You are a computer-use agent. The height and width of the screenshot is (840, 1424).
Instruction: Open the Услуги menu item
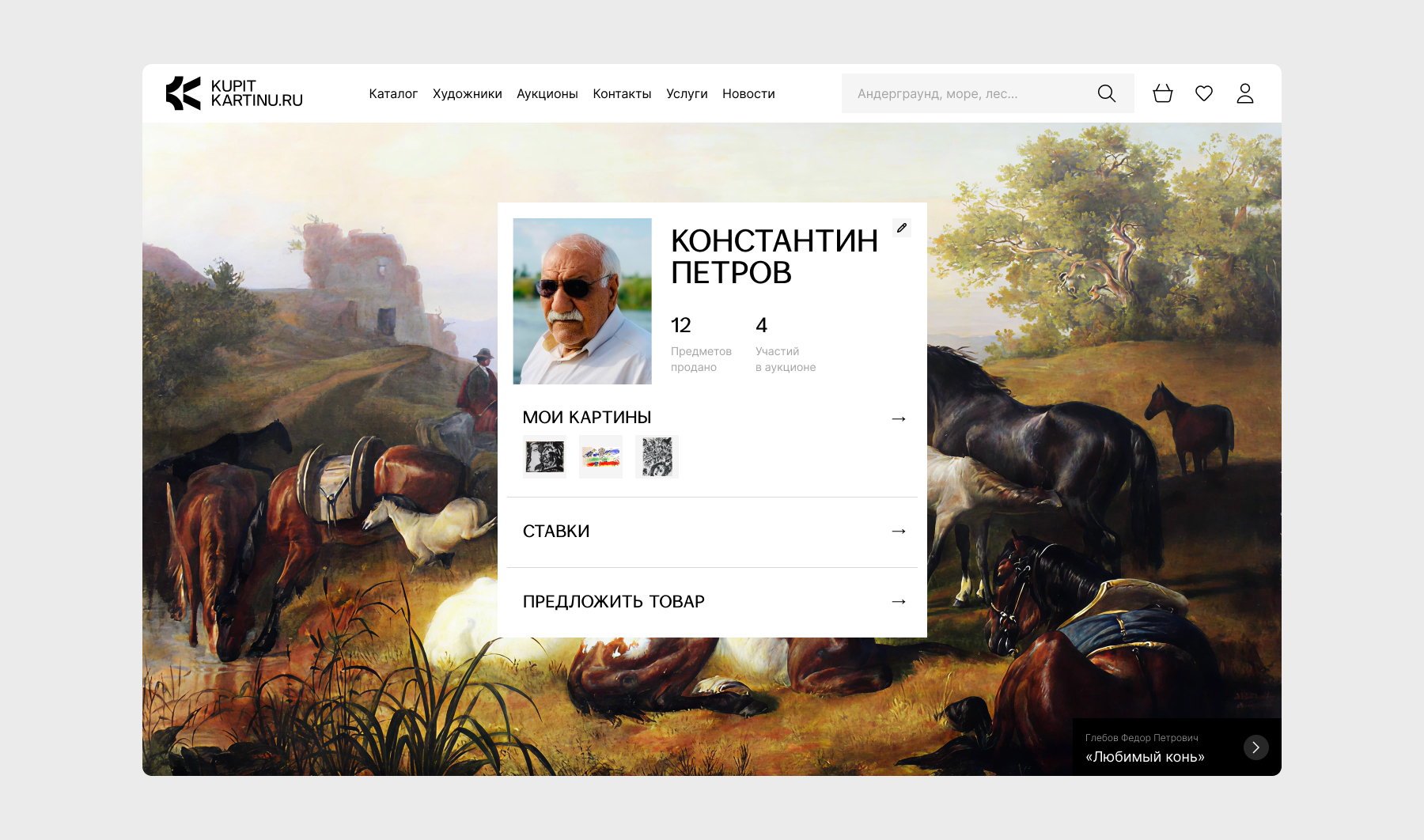point(687,93)
